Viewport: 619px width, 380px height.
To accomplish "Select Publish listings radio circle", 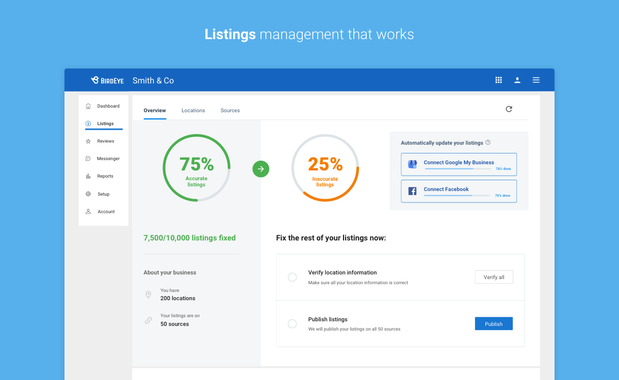I will (x=292, y=324).
